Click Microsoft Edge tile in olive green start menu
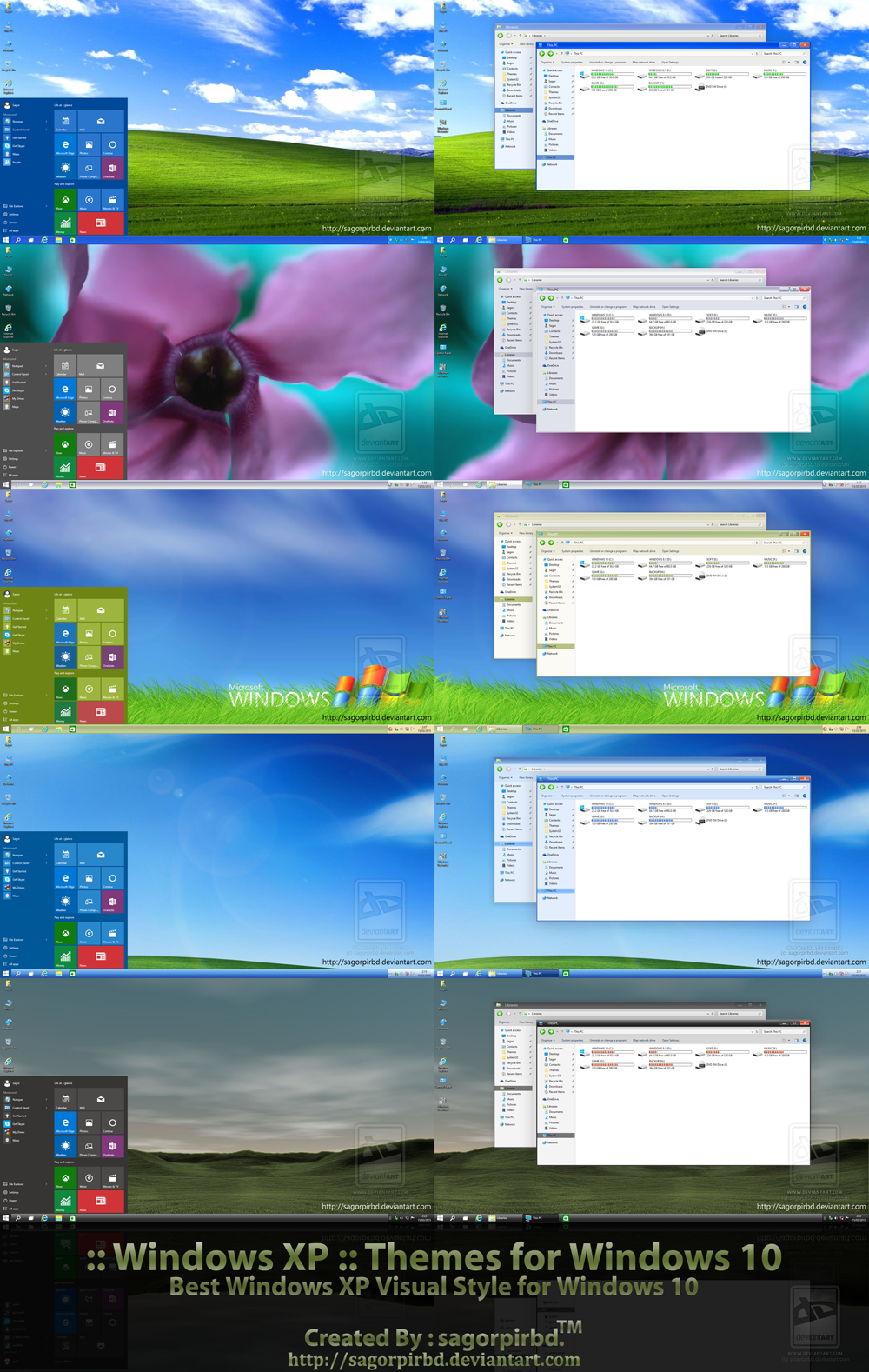Image resolution: width=869 pixels, height=1372 pixels. pos(65,635)
